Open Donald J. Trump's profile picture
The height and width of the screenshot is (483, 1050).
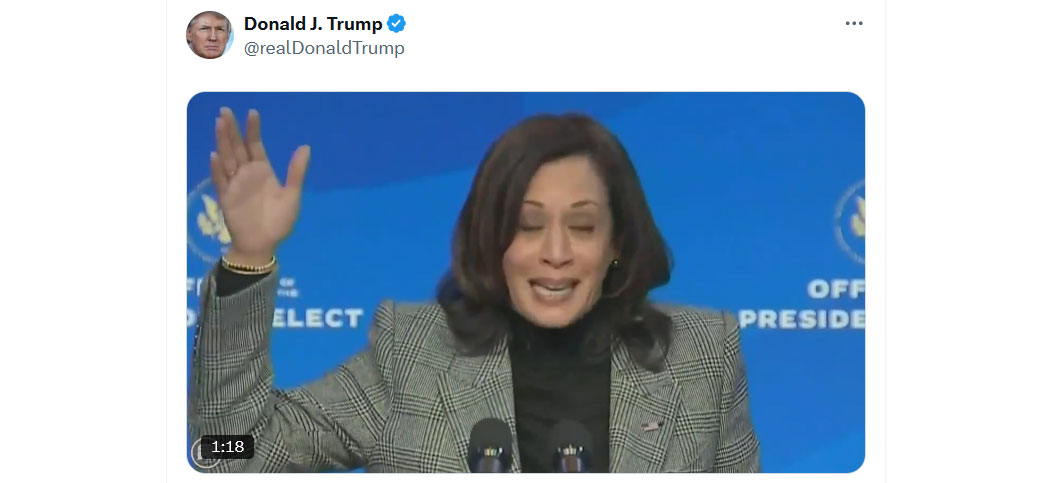point(209,36)
